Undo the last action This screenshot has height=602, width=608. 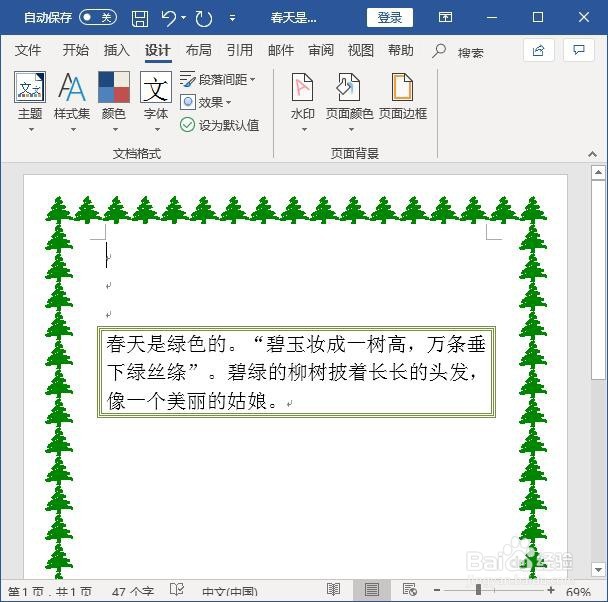169,18
